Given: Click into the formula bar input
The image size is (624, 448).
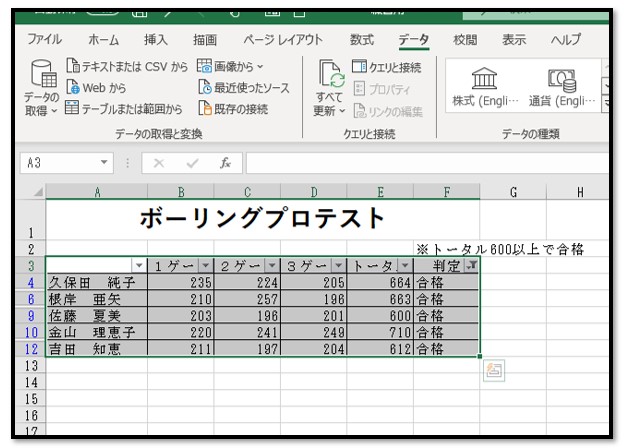Looking at the screenshot, I should click(x=427, y=163).
